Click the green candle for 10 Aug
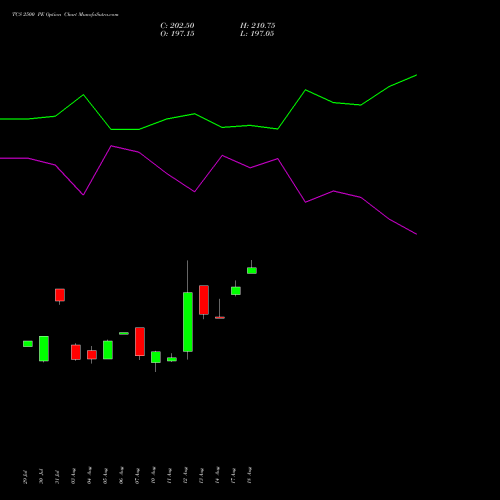The image size is (500, 500). coord(156,357)
